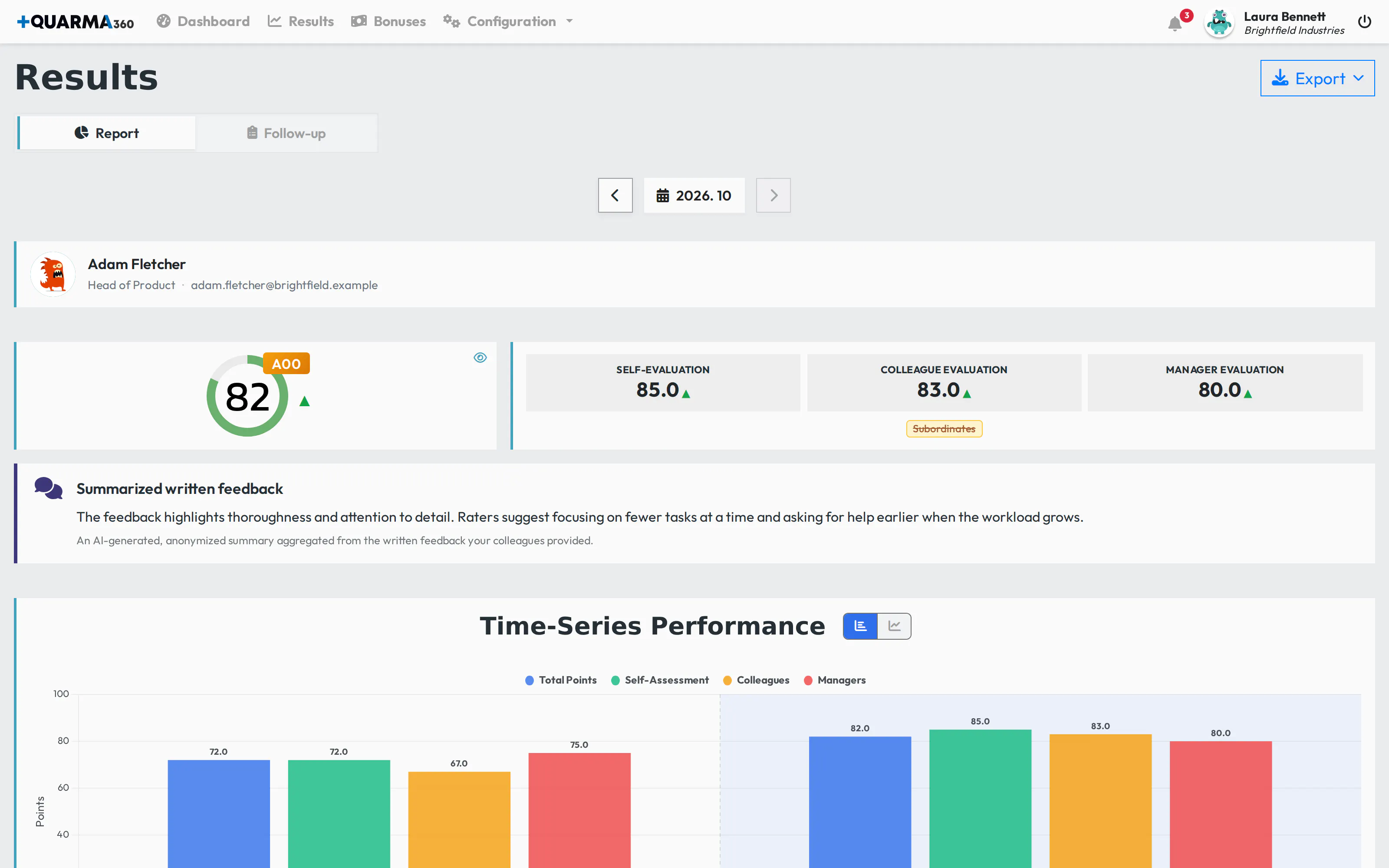Viewport: 1389px width, 868px height.
Task: Toggle Total Points legend series
Action: click(x=561, y=680)
